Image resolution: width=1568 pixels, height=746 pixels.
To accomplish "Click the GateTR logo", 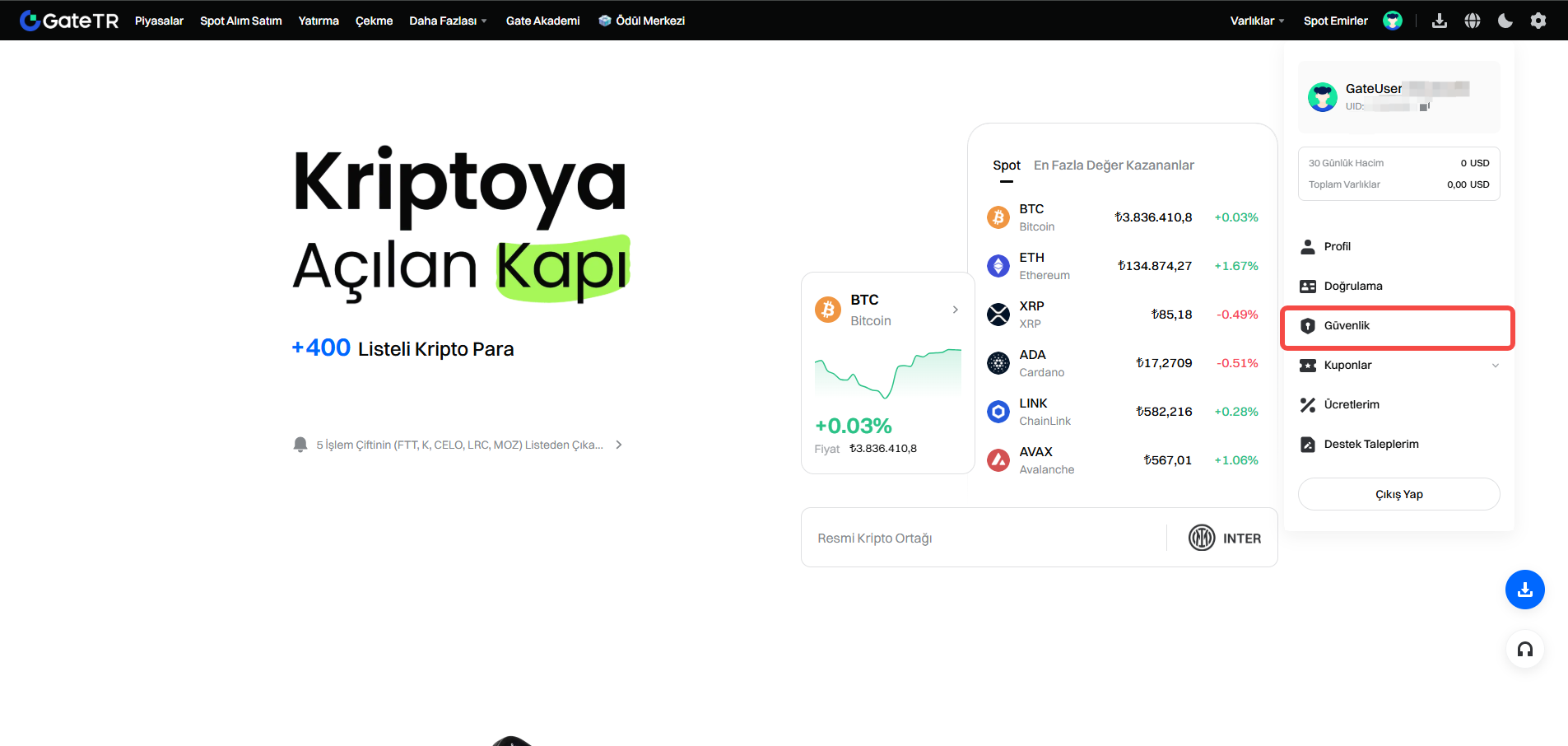I will [x=69, y=21].
